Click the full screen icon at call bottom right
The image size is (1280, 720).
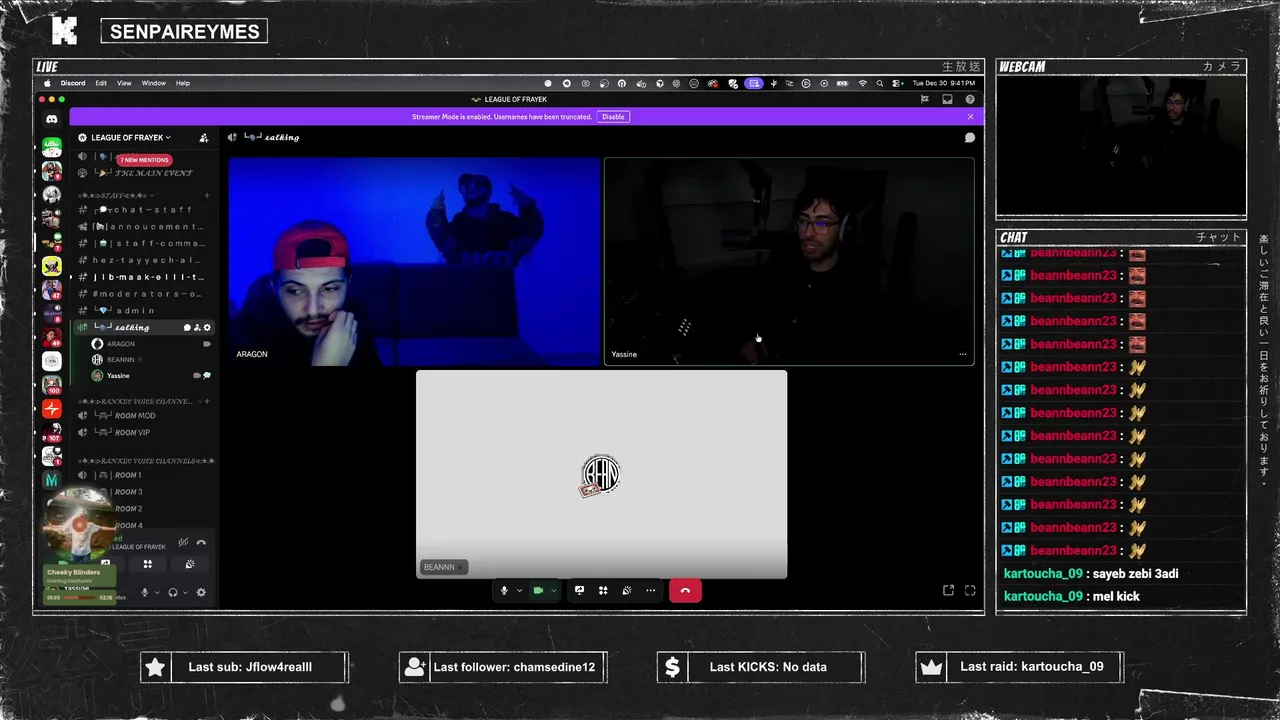[970, 591]
